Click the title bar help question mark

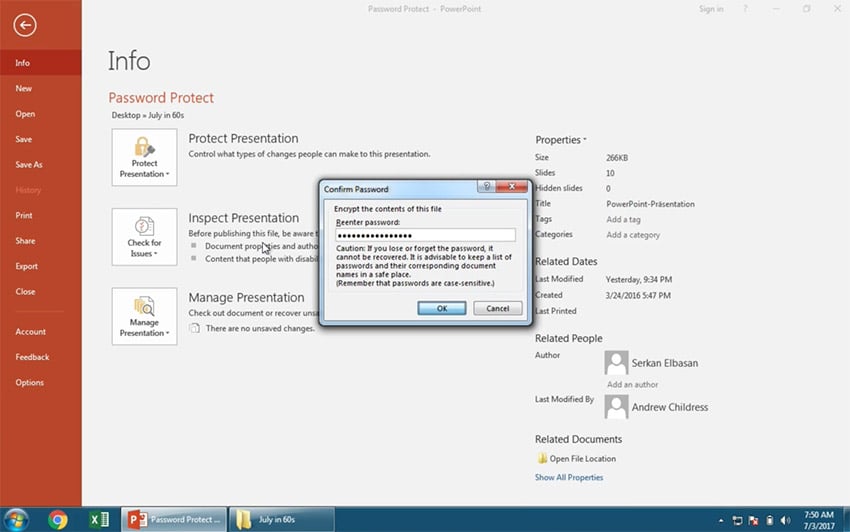pos(745,9)
